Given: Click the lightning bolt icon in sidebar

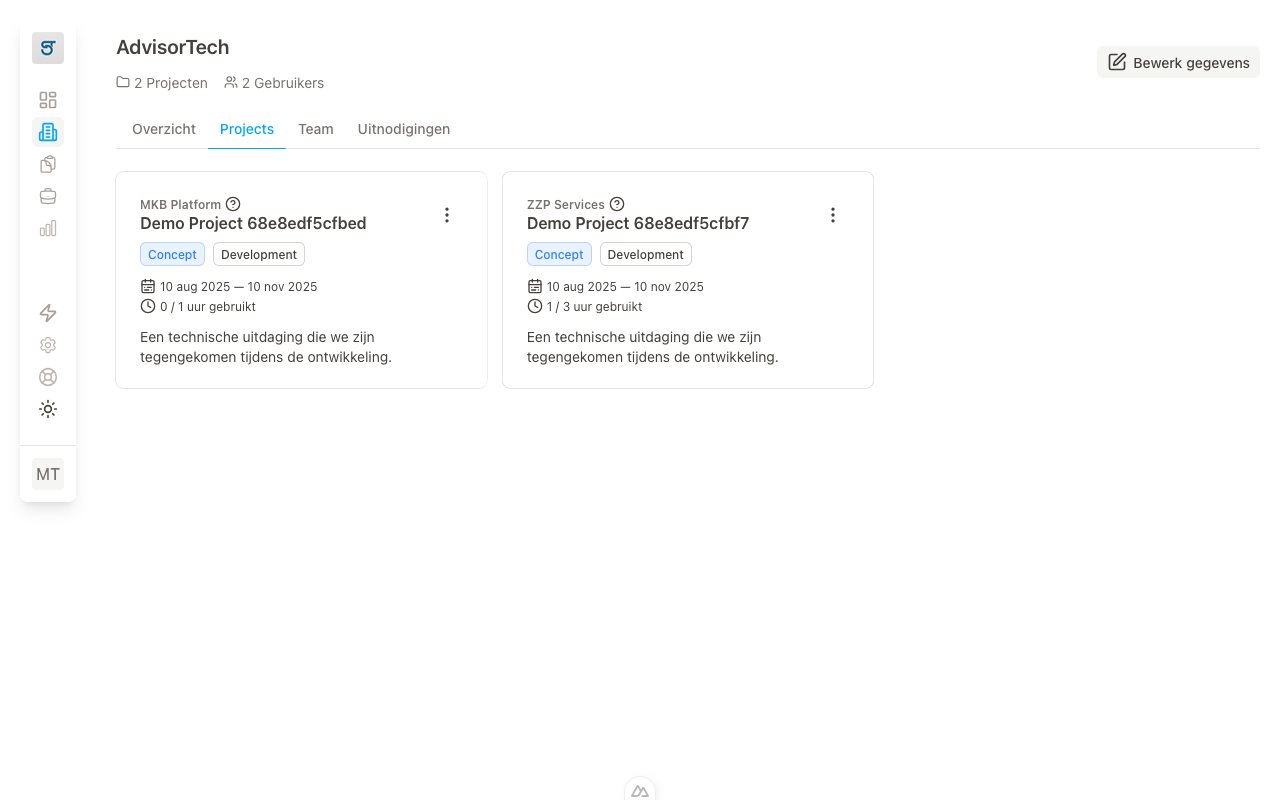Looking at the screenshot, I should point(48,313).
